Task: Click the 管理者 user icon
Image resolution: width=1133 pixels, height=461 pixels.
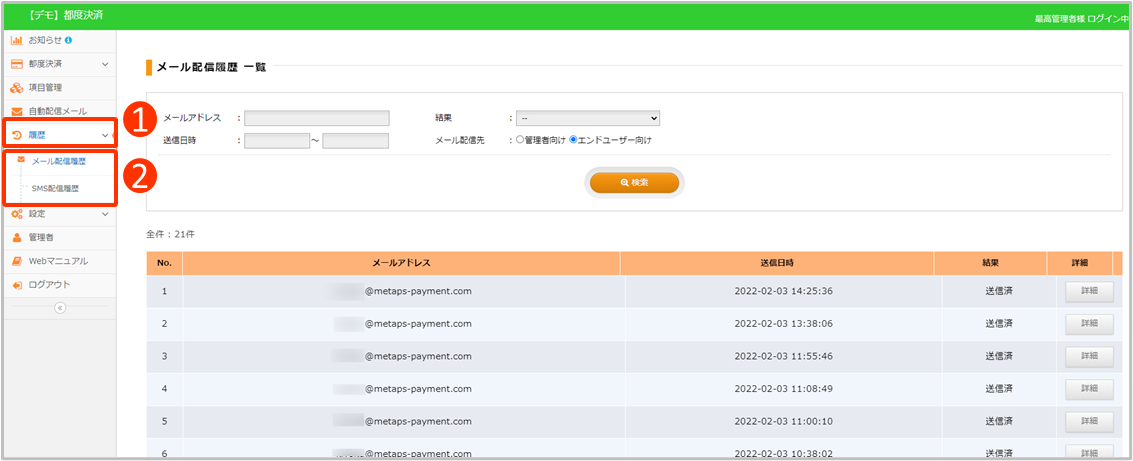Action: (x=17, y=238)
